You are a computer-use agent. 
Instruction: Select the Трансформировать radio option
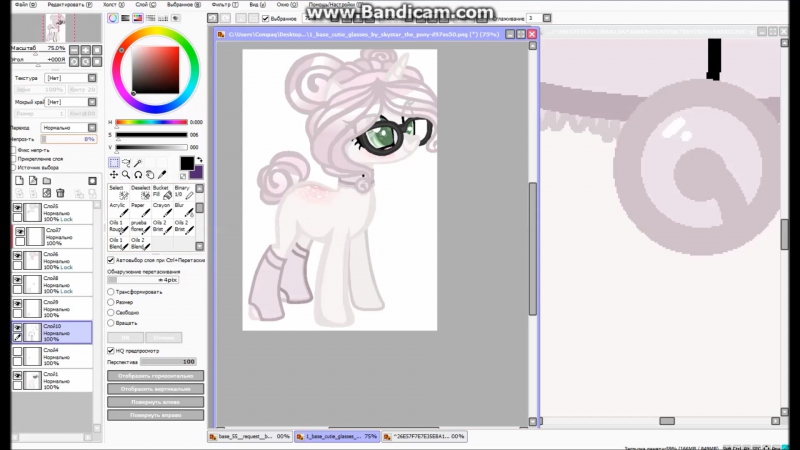(111, 292)
